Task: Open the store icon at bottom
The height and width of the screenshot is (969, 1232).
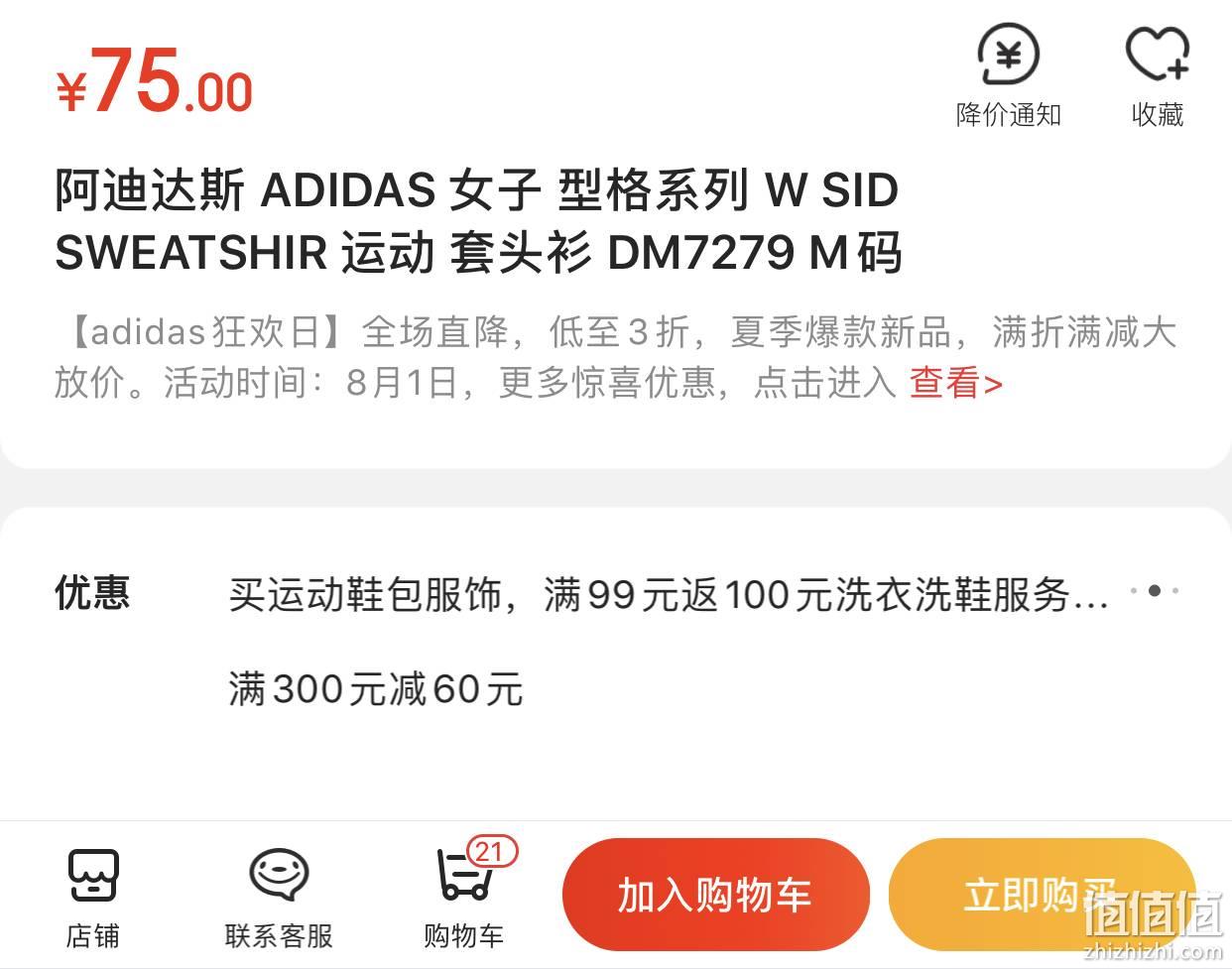Action: [x=93, y=875]
